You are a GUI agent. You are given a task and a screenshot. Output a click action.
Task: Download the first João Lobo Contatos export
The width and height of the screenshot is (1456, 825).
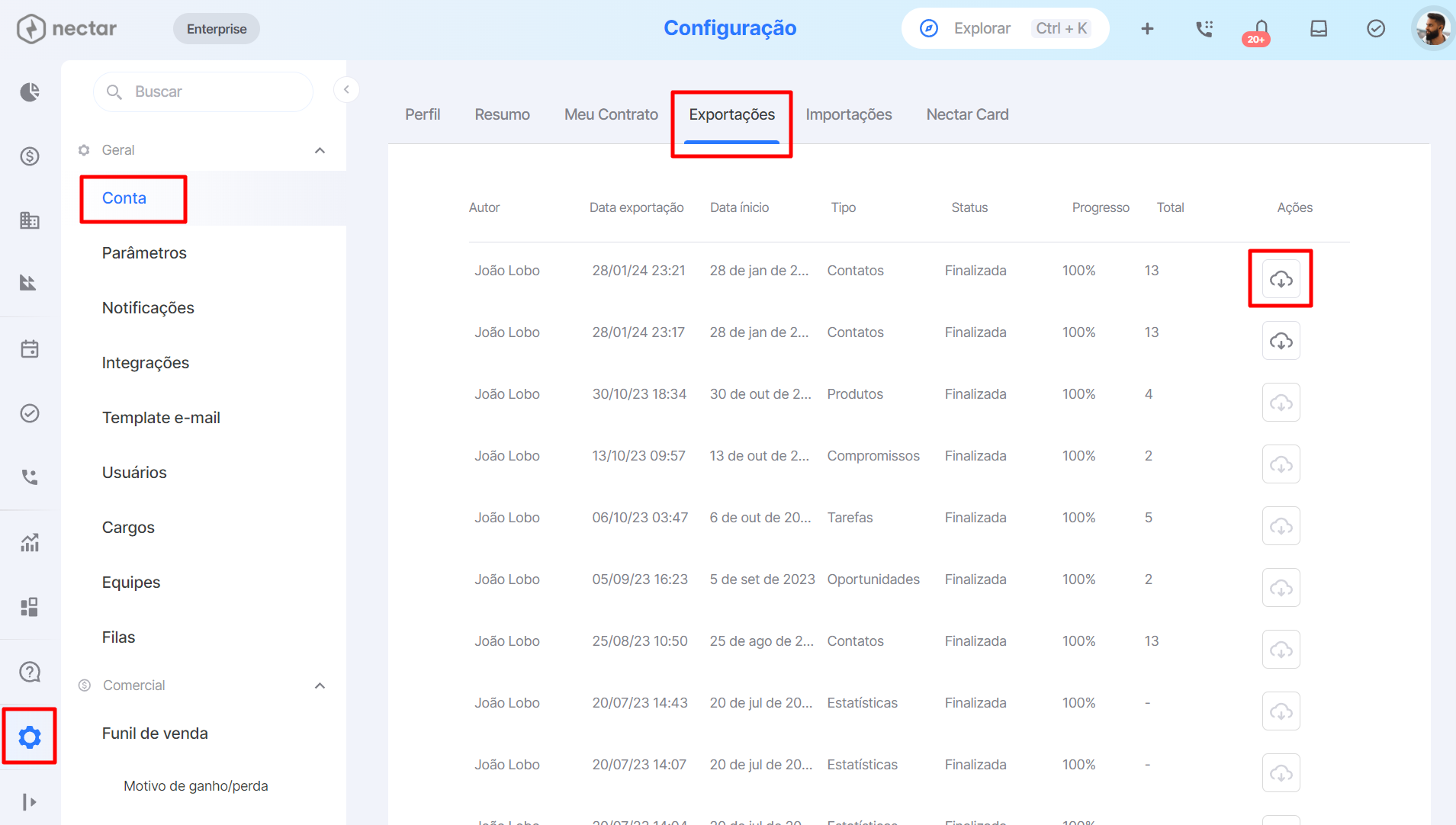coord(1281,279)
